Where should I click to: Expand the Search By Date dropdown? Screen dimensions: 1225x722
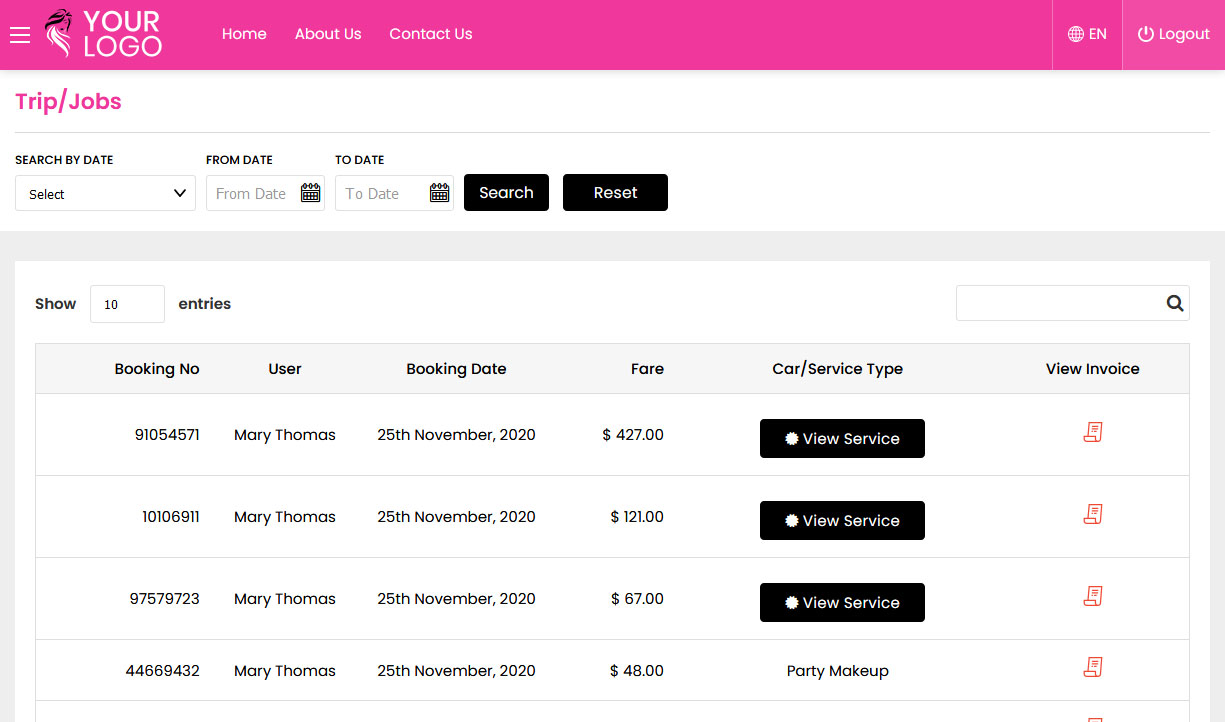click(x=105, y=193)
